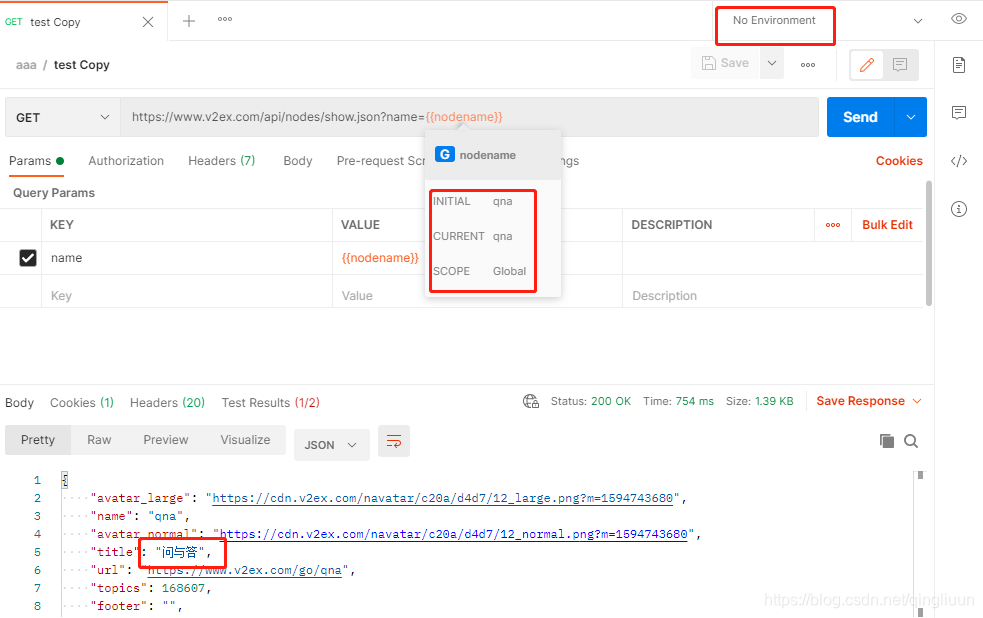This screenshot has width=983, height=618.
Task: Expand the Save options arrow
Action: tap(772, 63)
